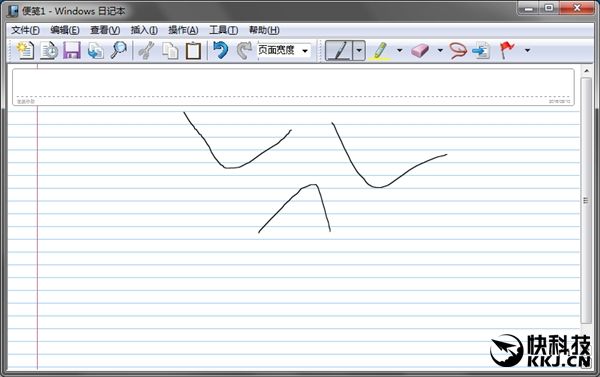The width and height of the screenshot is (600, 377).
Task: Select the pink Eraser tool
Action: pyautogui.click(x=420, y=50)
